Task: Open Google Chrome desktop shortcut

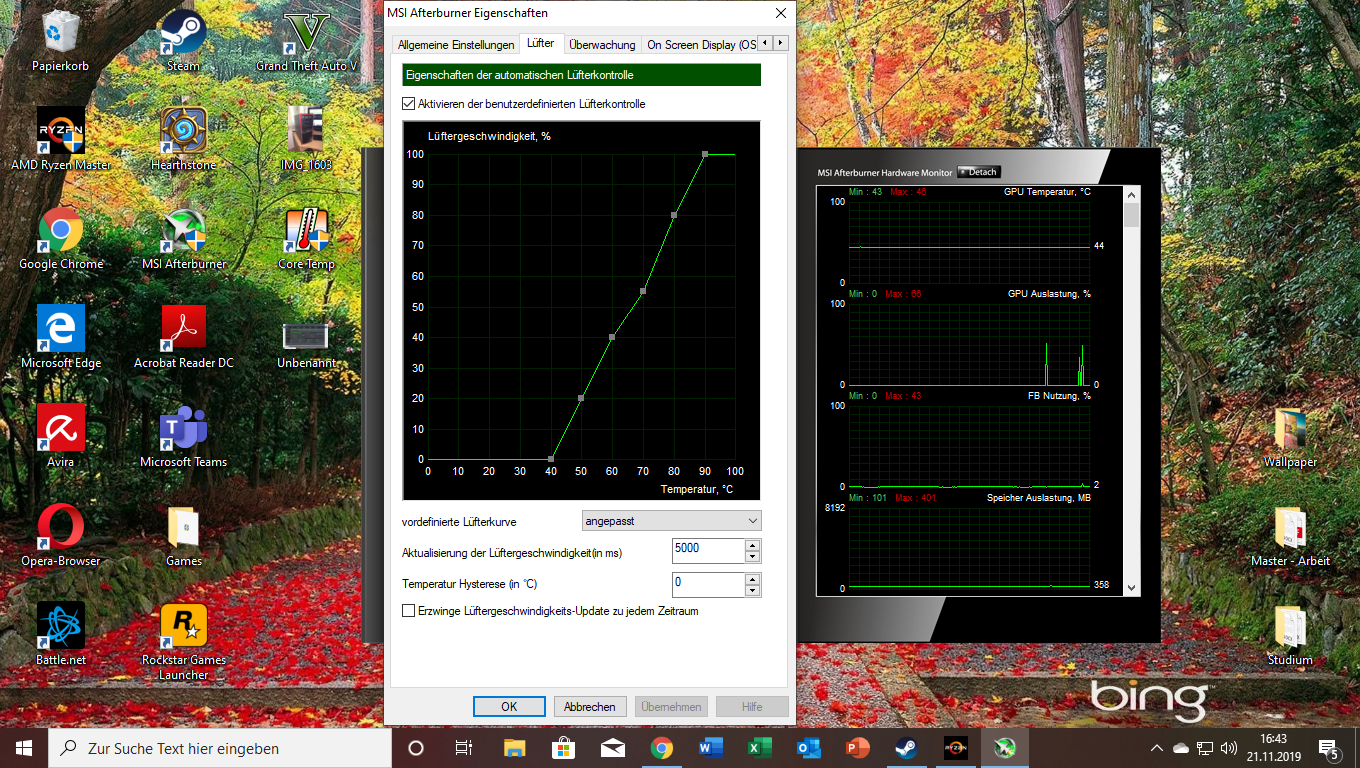Action: (61, 238)
